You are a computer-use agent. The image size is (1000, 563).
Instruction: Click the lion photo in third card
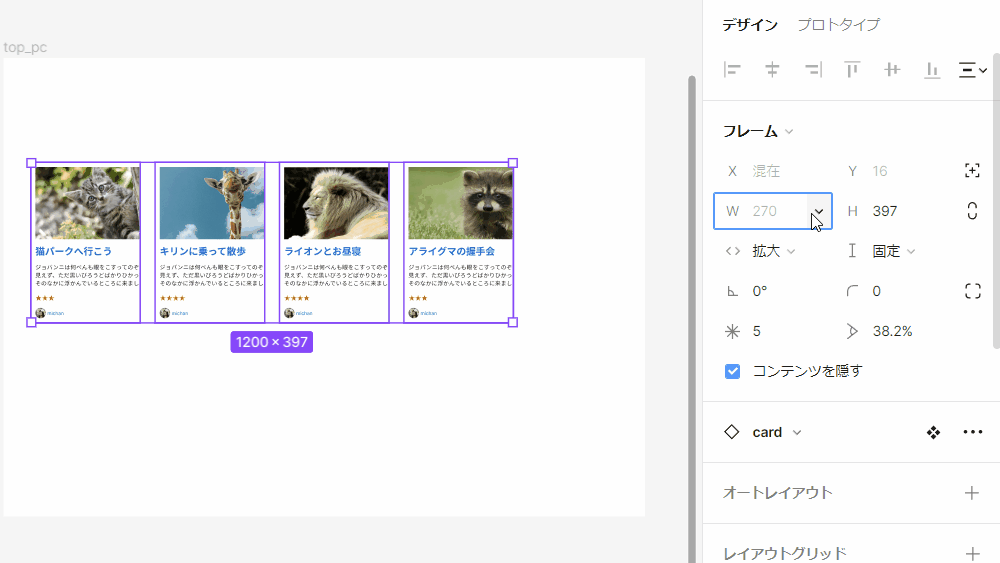[336, 203]
